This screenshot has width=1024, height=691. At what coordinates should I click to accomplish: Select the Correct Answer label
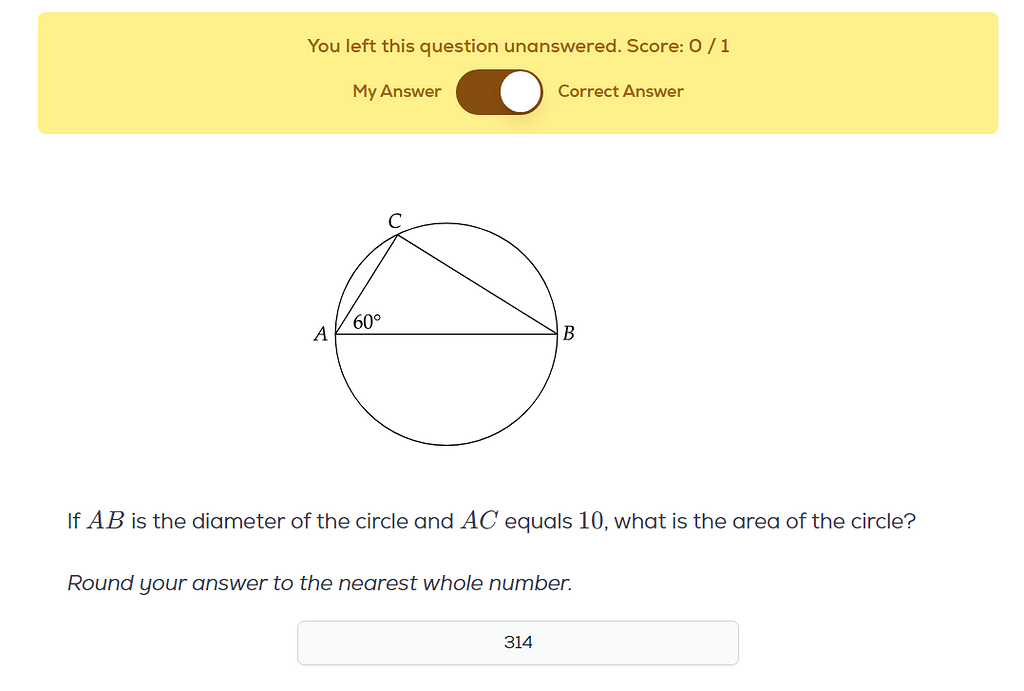click(620, 91)
